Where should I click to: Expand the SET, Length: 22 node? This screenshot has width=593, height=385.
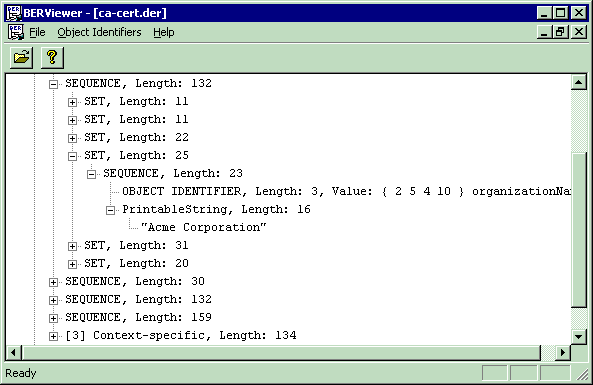(72, 138)
